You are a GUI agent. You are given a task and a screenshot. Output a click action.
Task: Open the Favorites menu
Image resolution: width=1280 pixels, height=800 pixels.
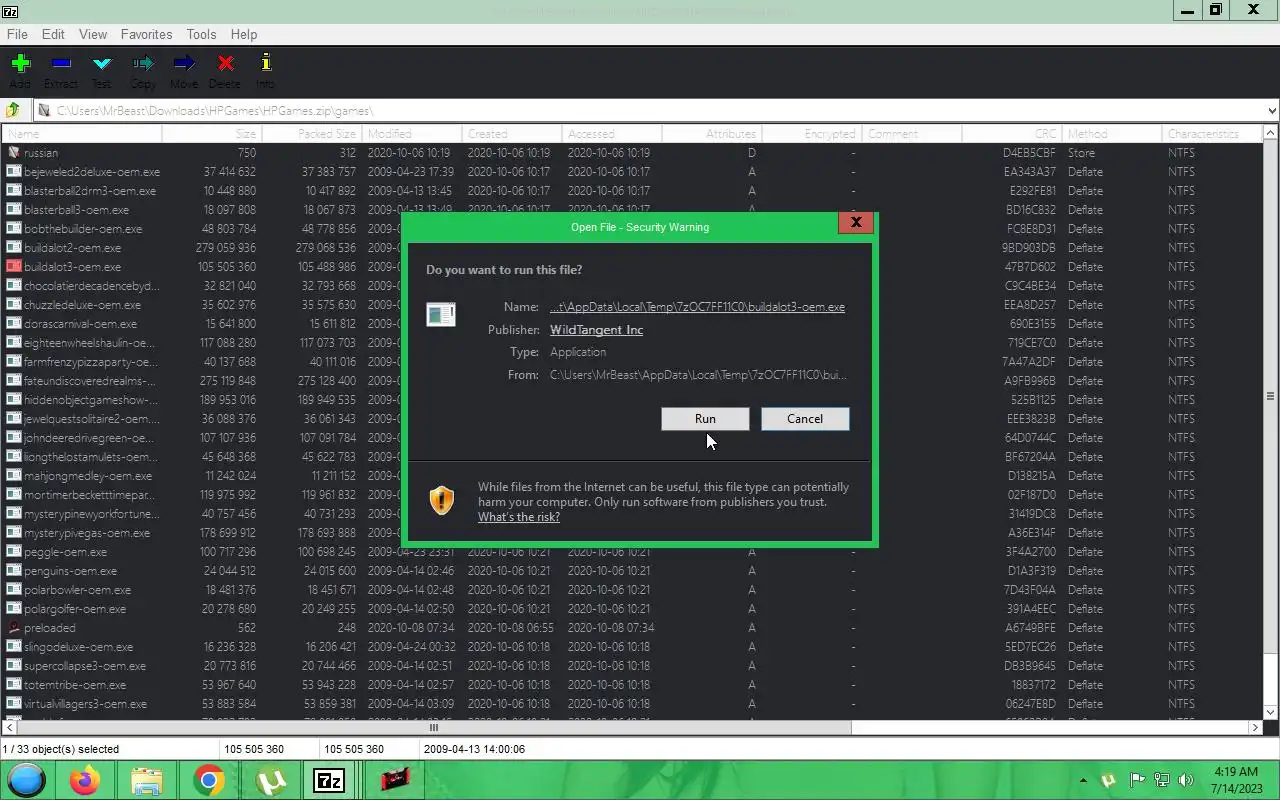[146, 34]
